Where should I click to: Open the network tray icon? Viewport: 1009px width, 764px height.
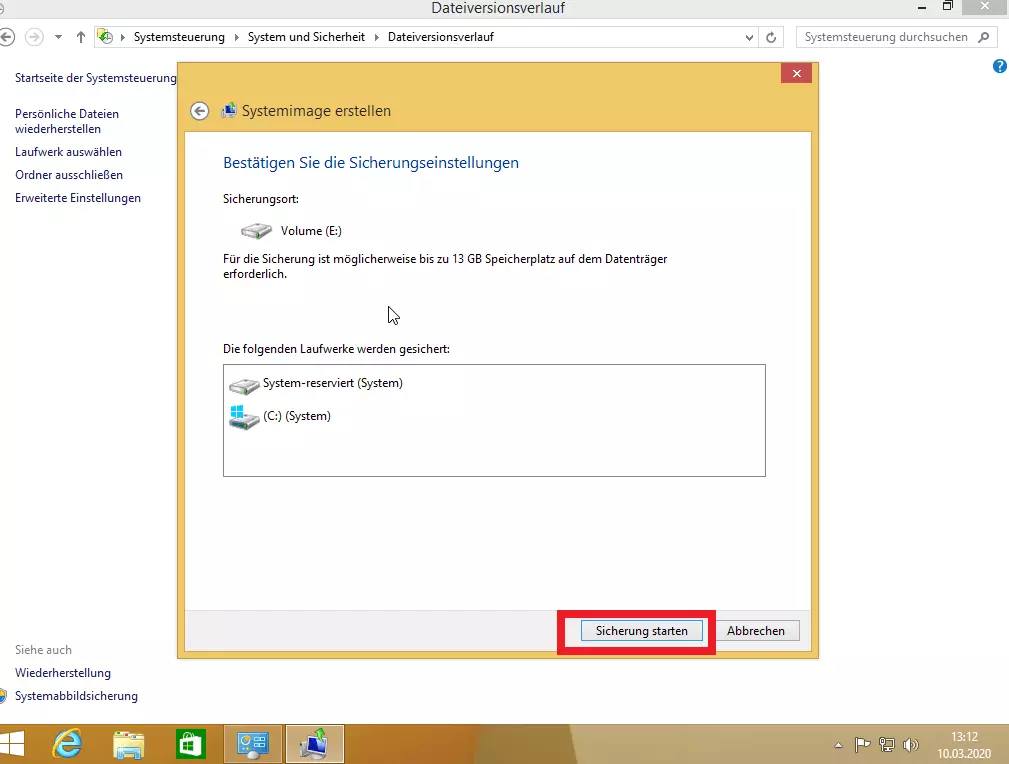887,745
